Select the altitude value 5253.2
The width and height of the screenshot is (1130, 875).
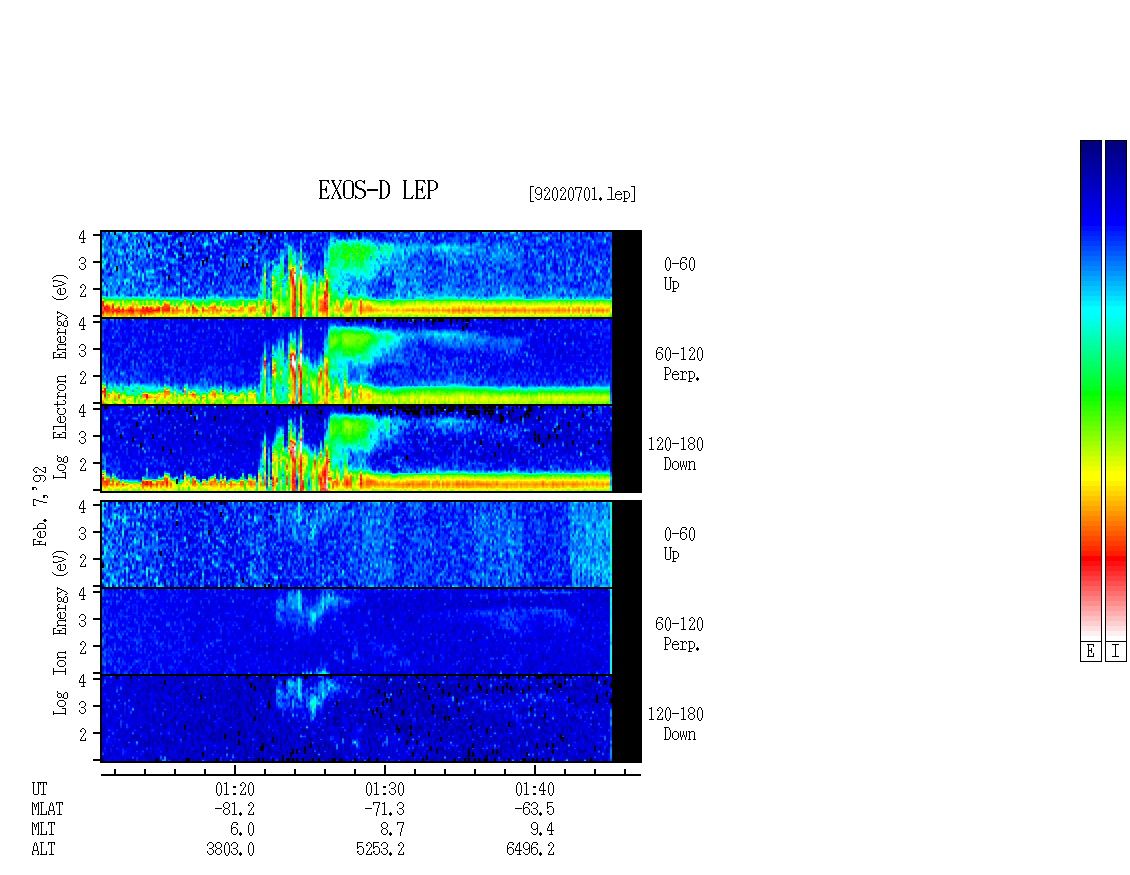(x=381, y=849)
